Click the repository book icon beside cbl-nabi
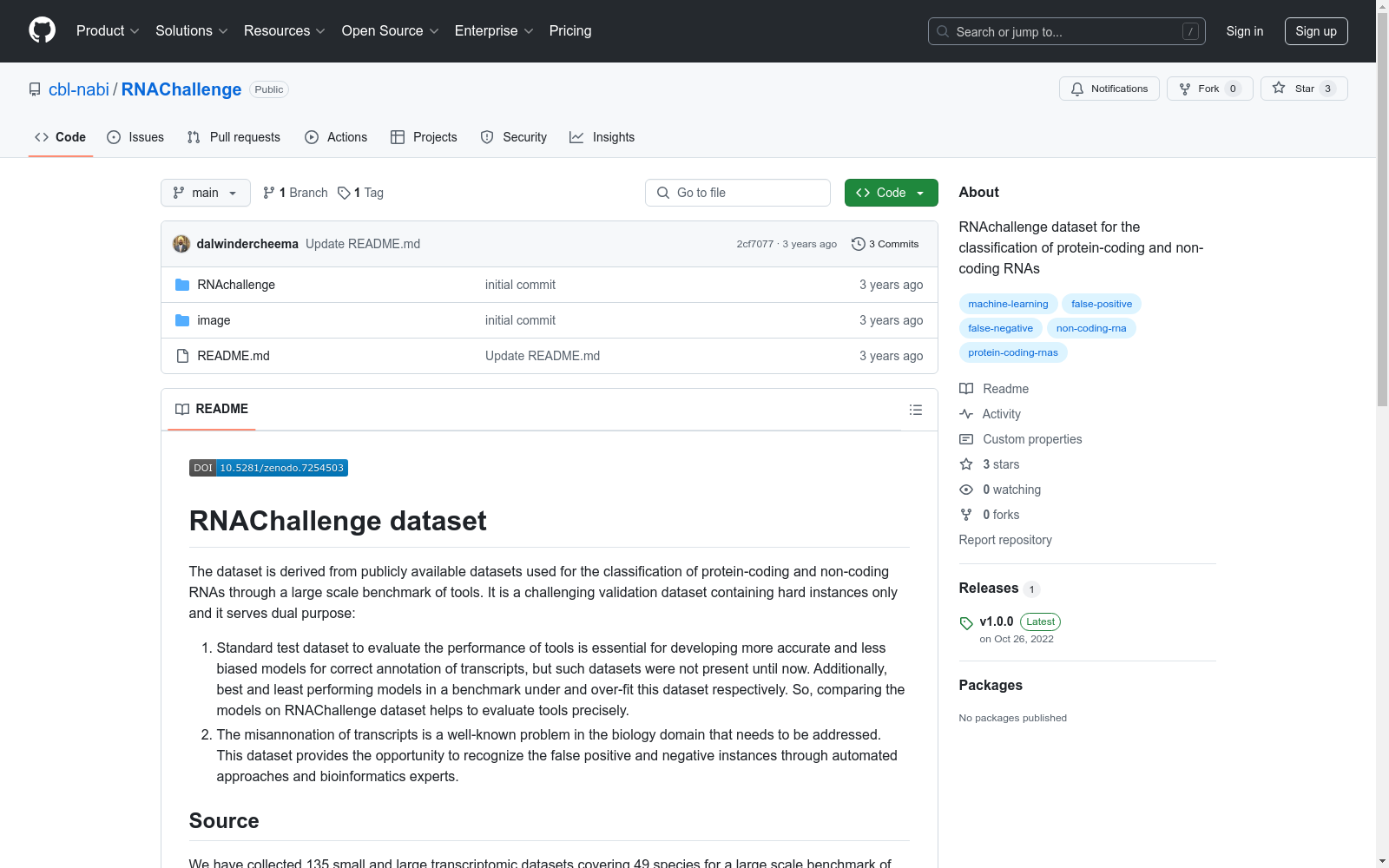The height and width of the screenshot is (868, 1389). pos(35,89)
